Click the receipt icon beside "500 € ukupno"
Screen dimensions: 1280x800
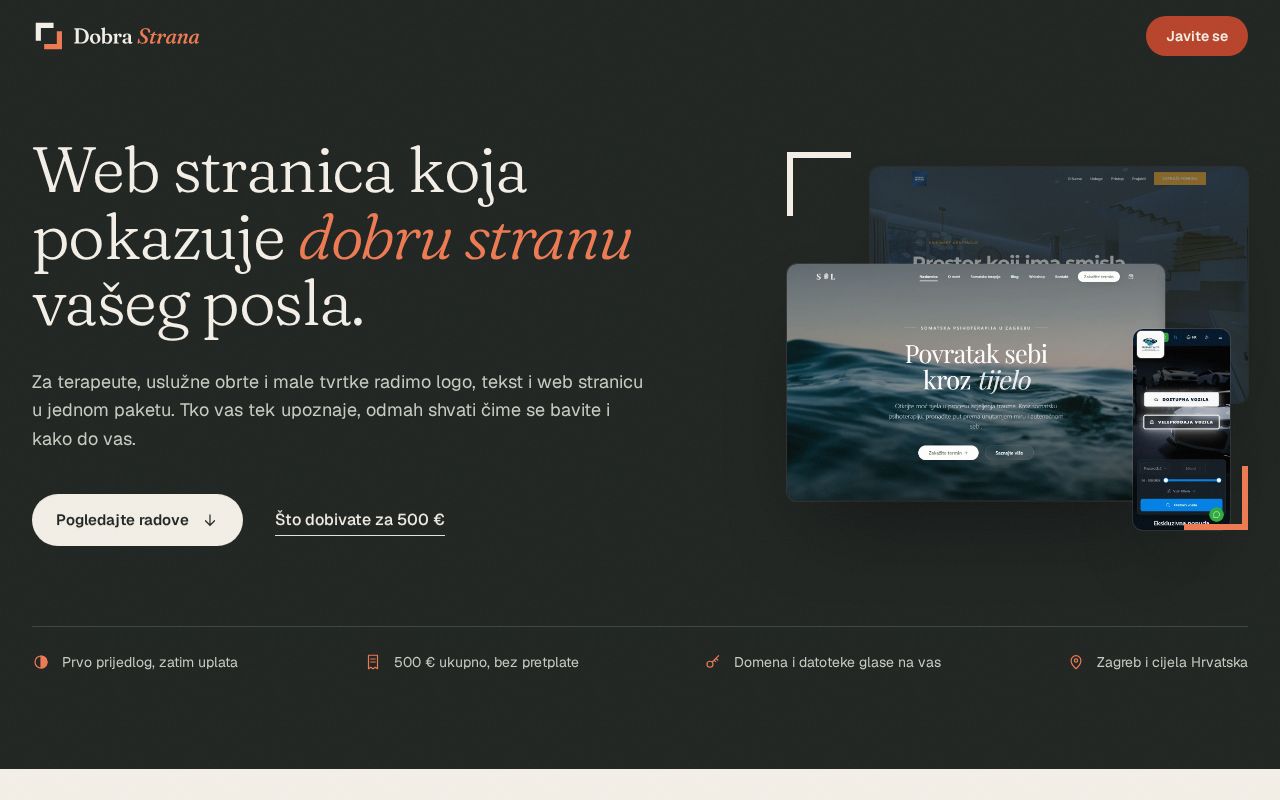pyautogui.click(x=373, y=662)
